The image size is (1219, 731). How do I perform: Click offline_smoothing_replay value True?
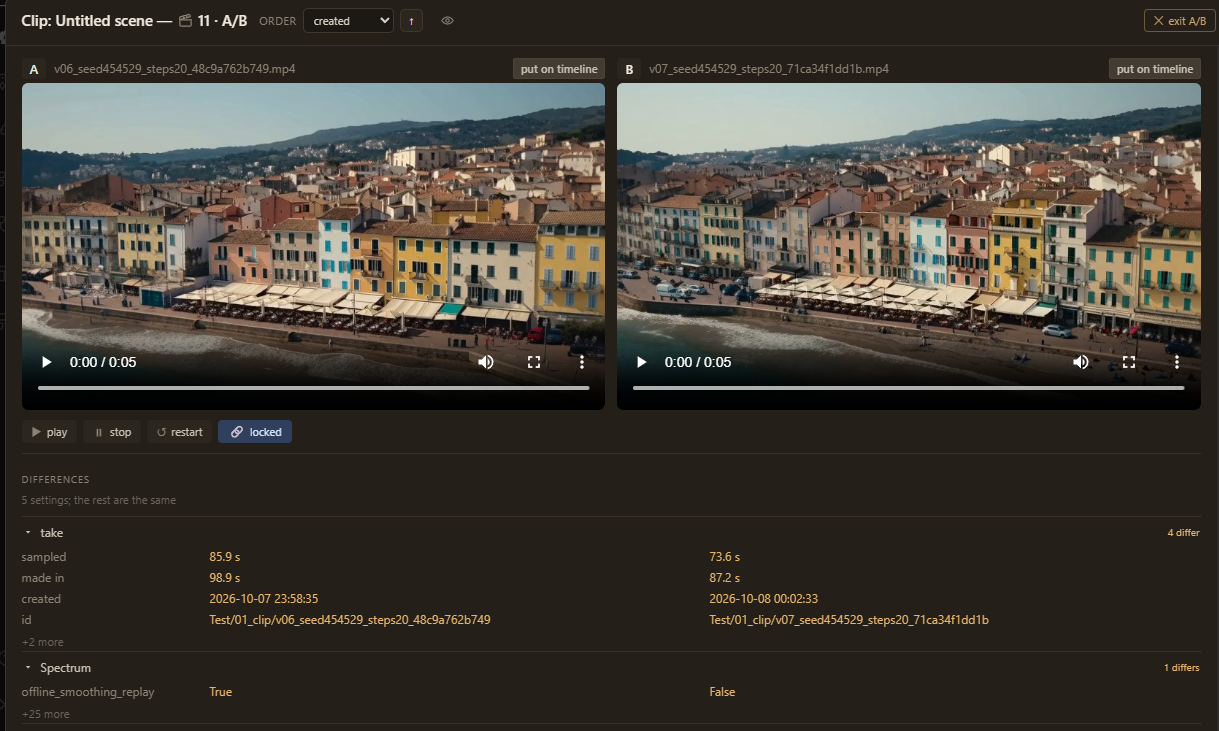point(220,692)
